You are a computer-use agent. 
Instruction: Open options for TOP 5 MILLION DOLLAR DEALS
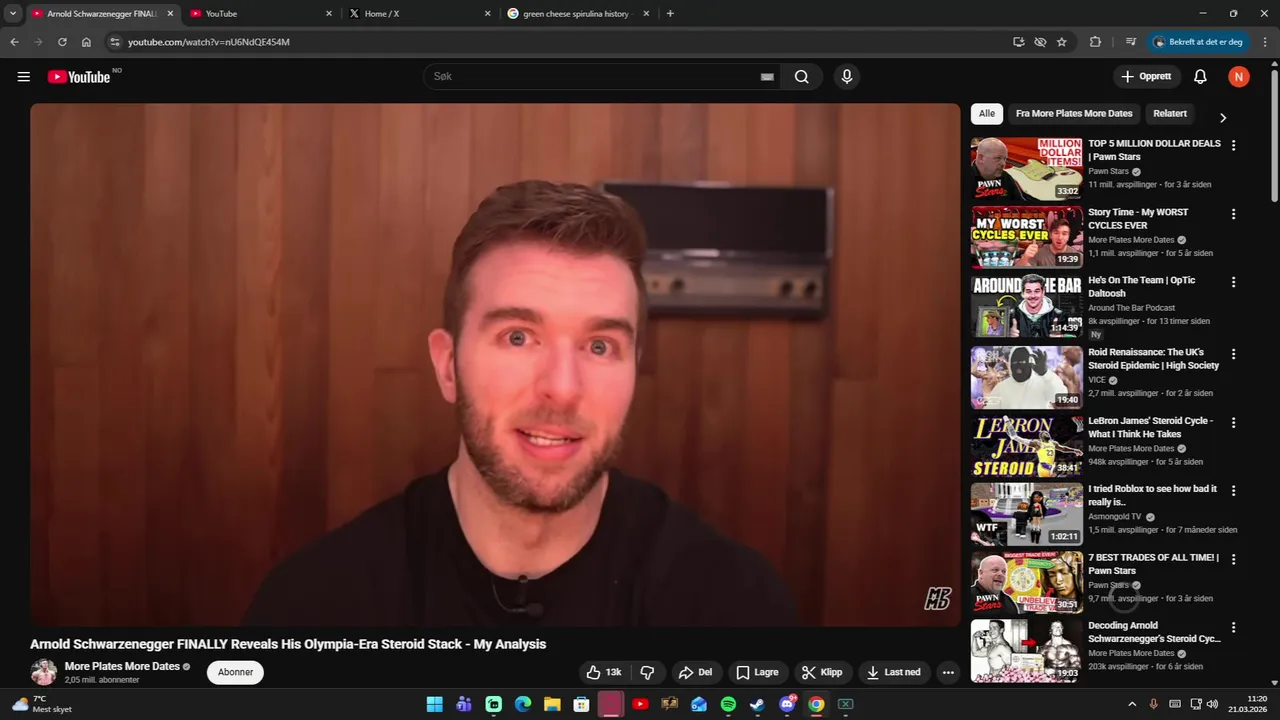1233,145
